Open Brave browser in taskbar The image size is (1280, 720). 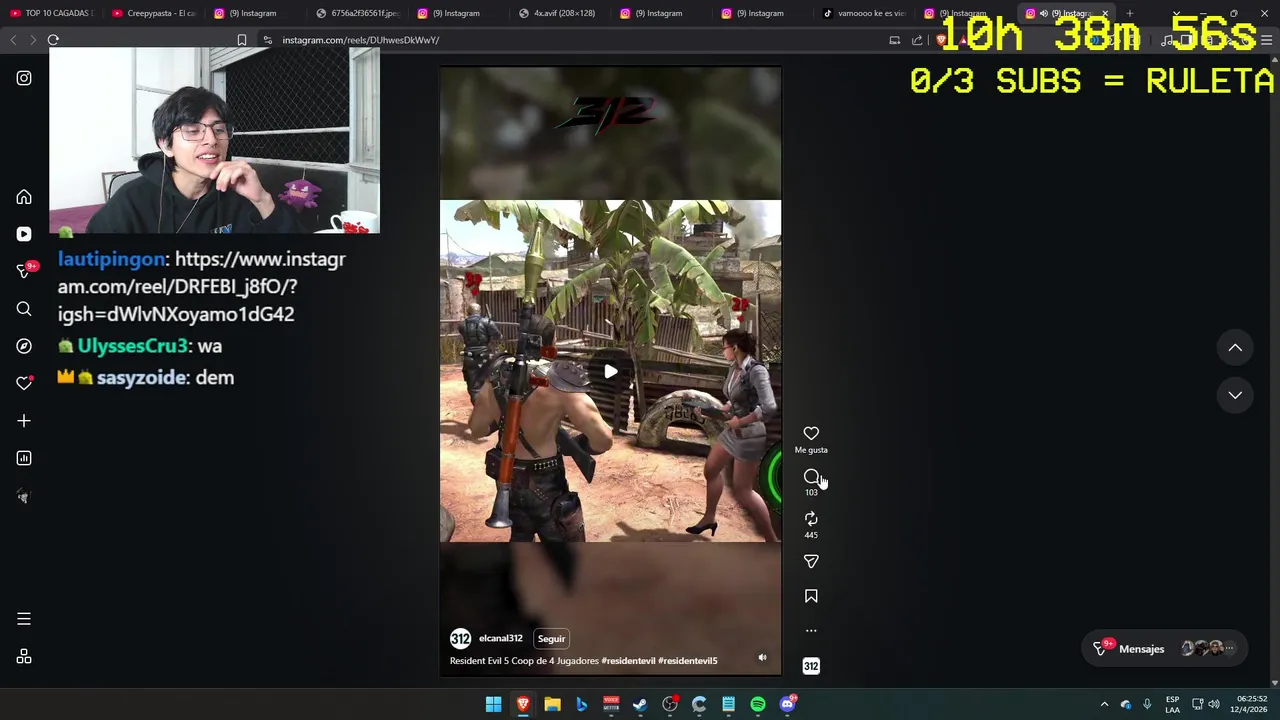tap(523, 705)
